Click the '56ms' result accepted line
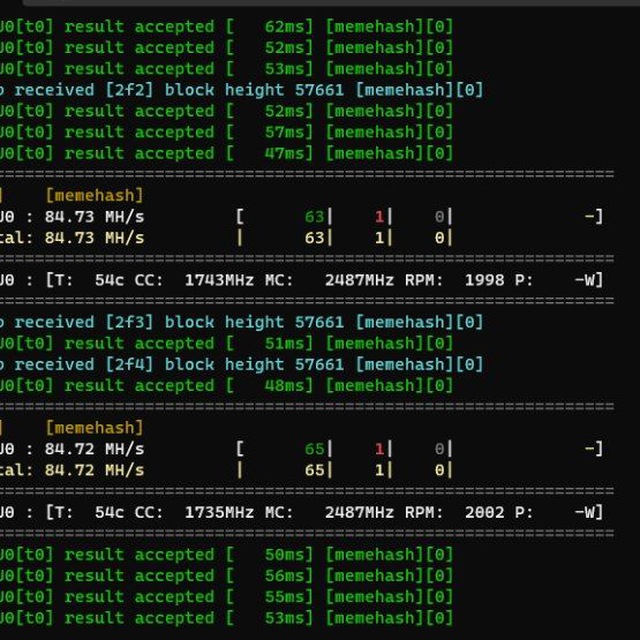 point(227,576)
